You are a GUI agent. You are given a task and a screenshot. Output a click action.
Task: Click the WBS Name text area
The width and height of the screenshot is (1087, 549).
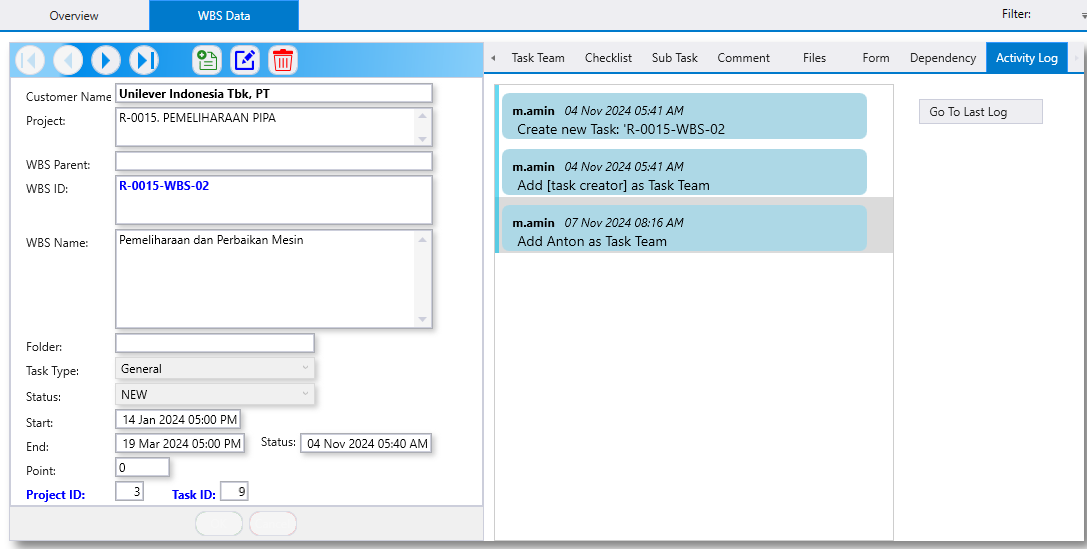[274, 279]
